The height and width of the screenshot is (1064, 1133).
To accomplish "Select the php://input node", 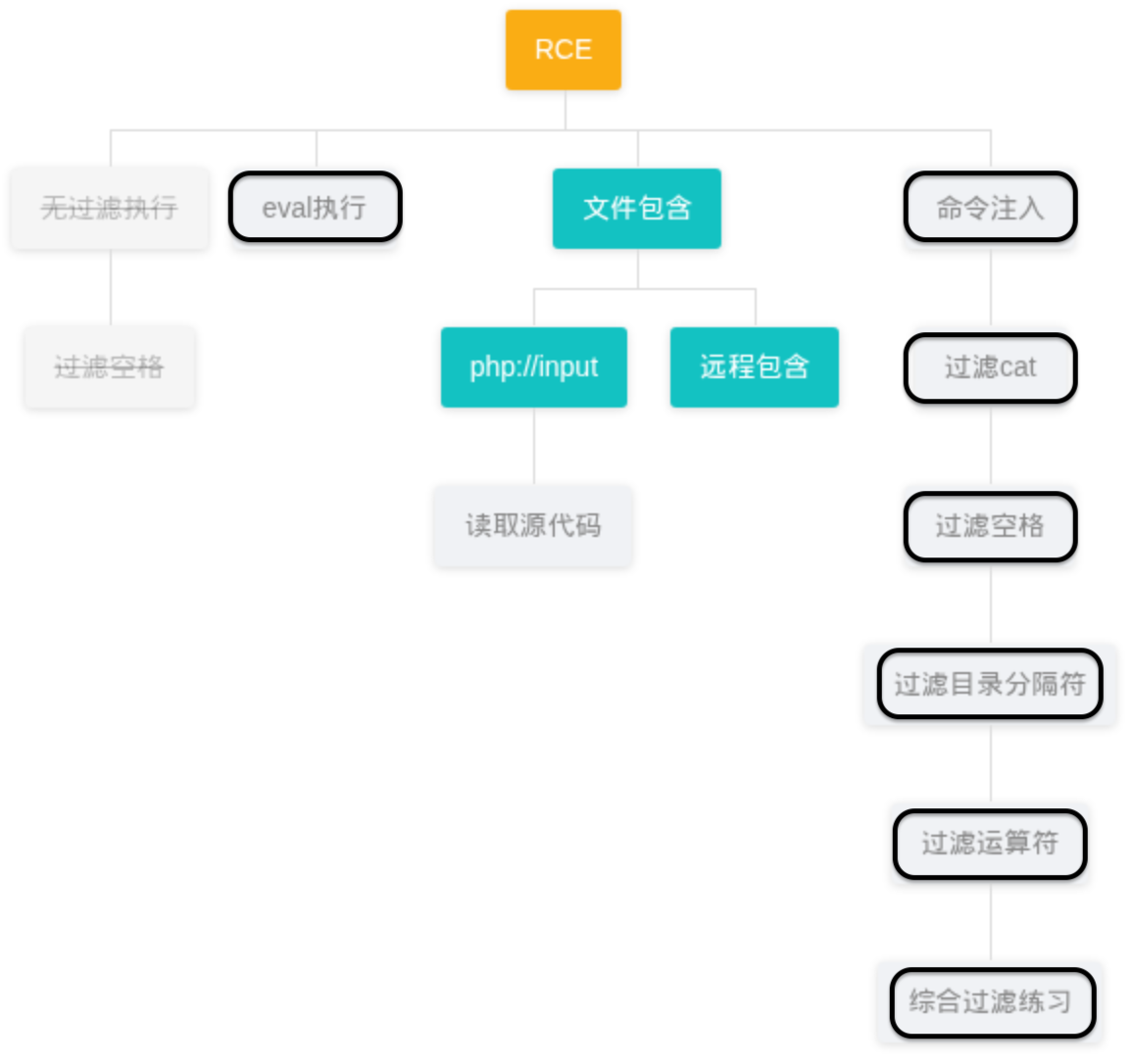I will click(533, 367).
